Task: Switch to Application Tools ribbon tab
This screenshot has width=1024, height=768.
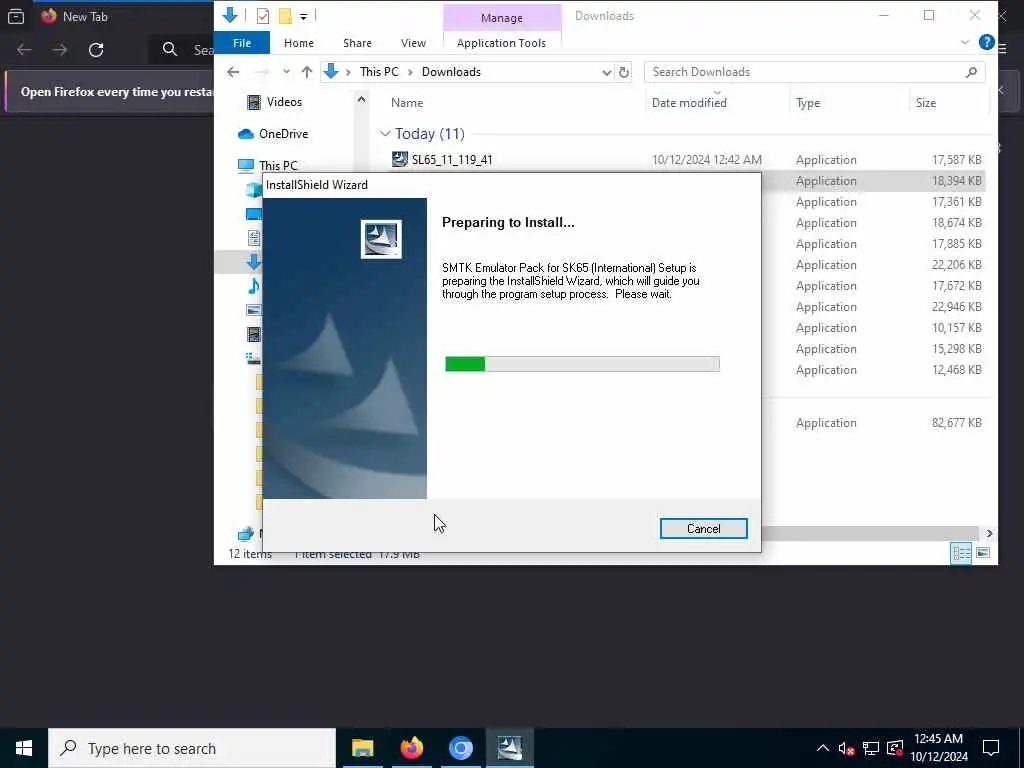Action: tap(501, 43)
